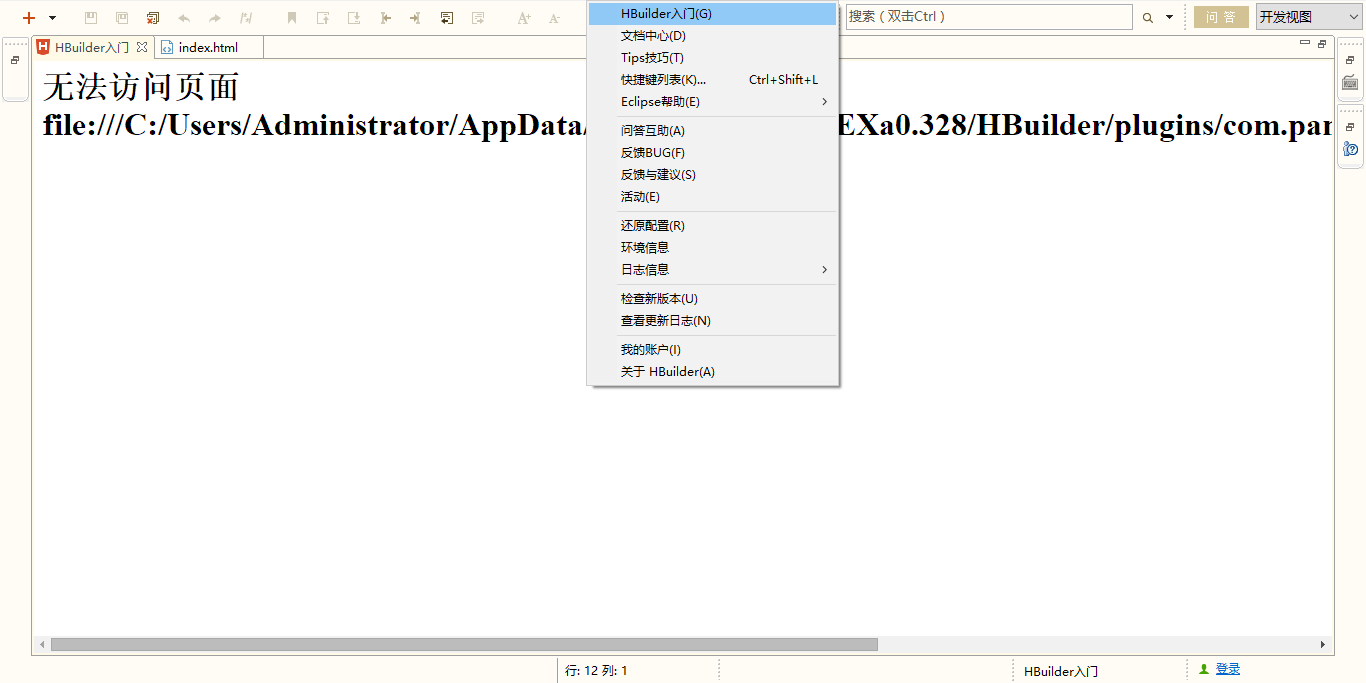
Task: Click the Redo arrow icon
Action: (215, 18)
